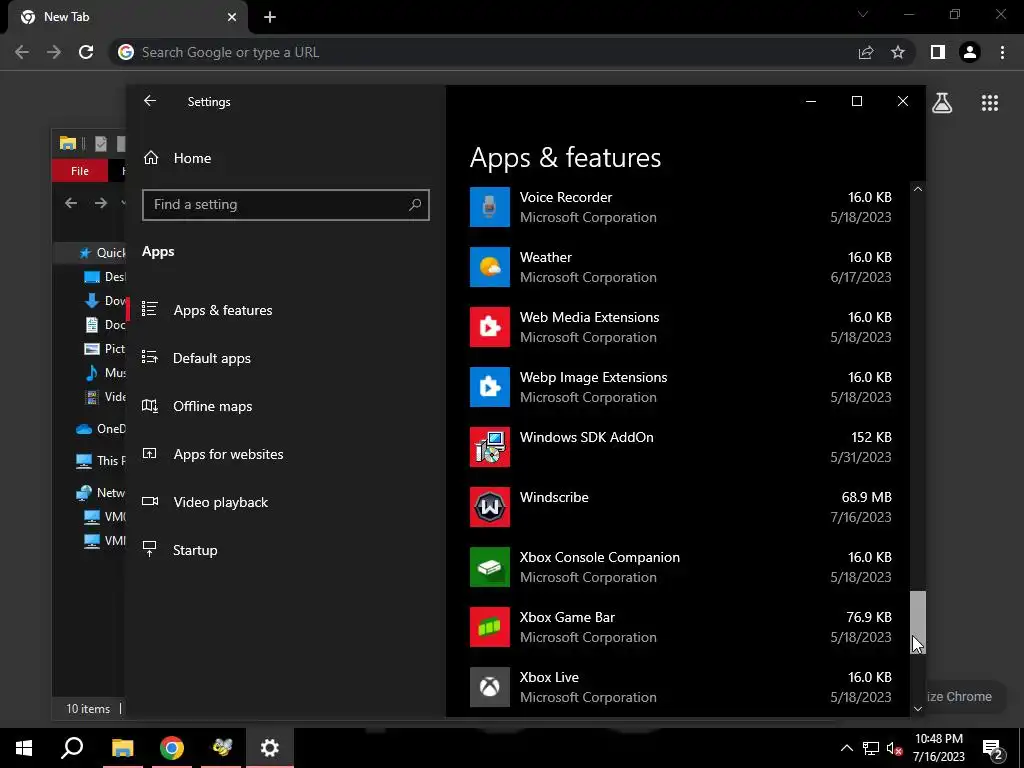Toggle the Chrome side panel icon
Screen dimensions: 1024x768
(938, 52)
